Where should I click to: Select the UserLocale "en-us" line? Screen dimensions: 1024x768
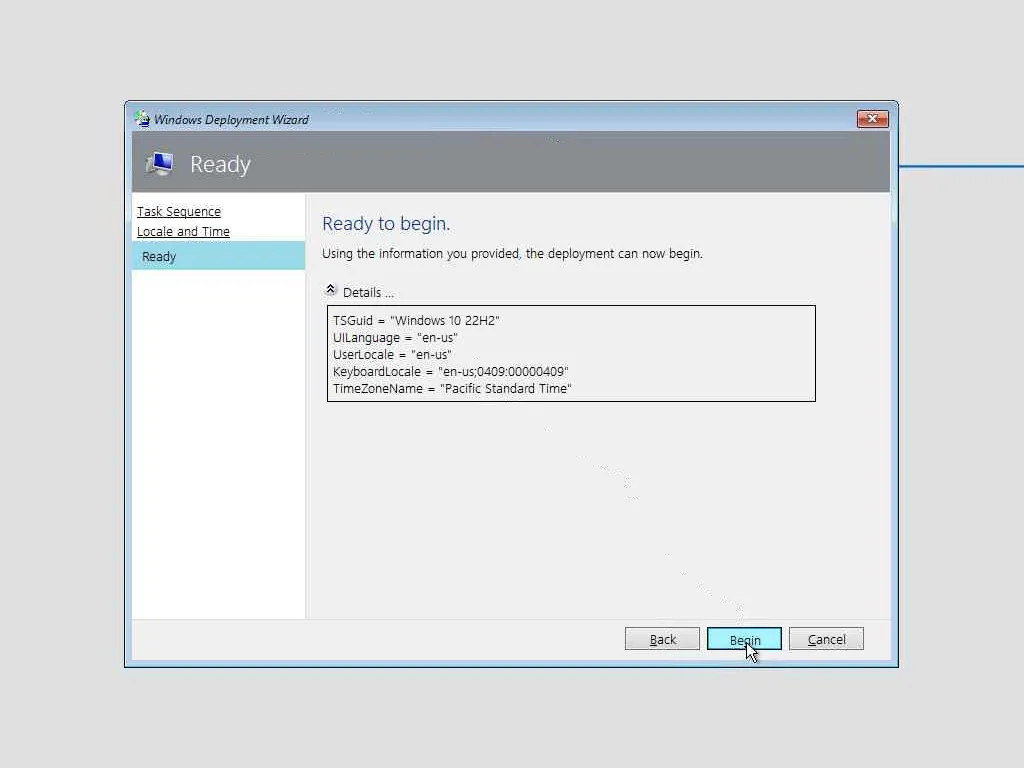(x=392, y=355)
